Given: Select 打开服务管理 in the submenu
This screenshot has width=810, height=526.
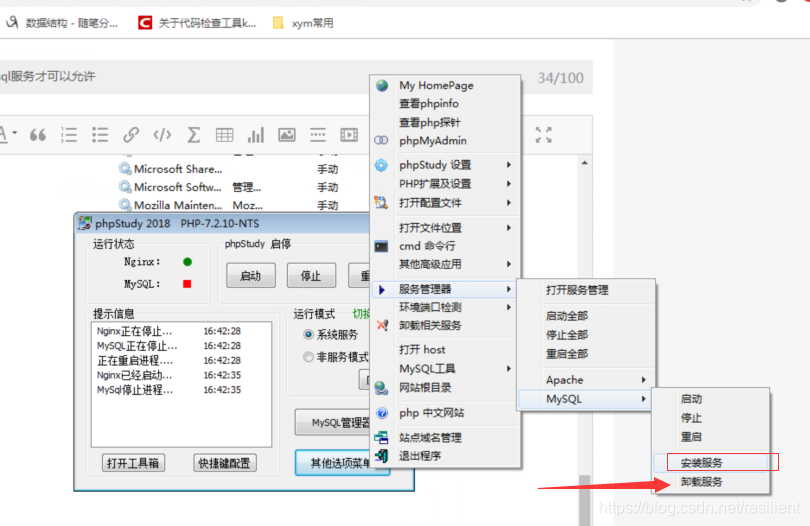Looking at the screenshot, I should [x=577, y=290].
